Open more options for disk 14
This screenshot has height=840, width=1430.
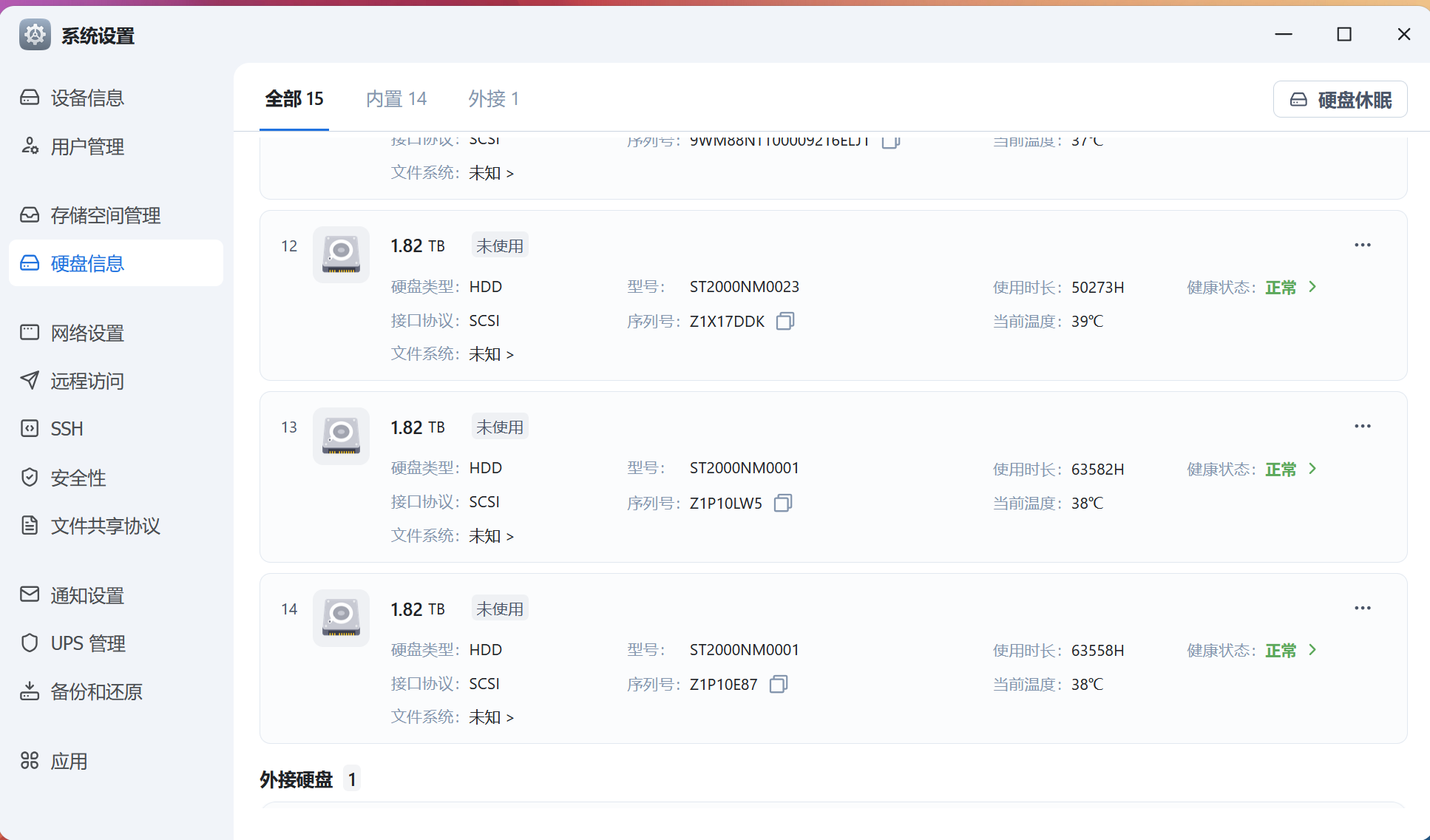(x=1362, y=609)
